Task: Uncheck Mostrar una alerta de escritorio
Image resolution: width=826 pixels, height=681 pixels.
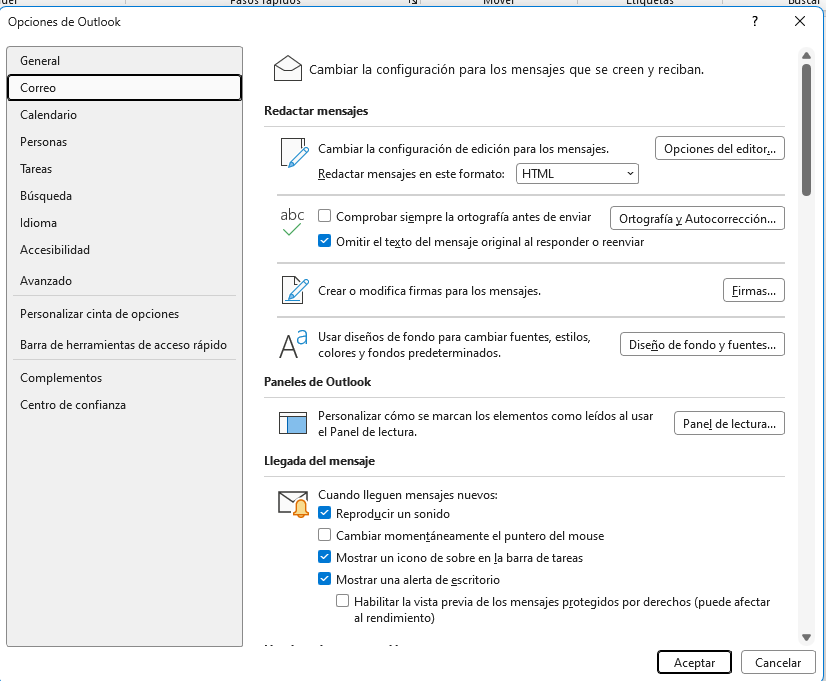Action: (324, 579)
